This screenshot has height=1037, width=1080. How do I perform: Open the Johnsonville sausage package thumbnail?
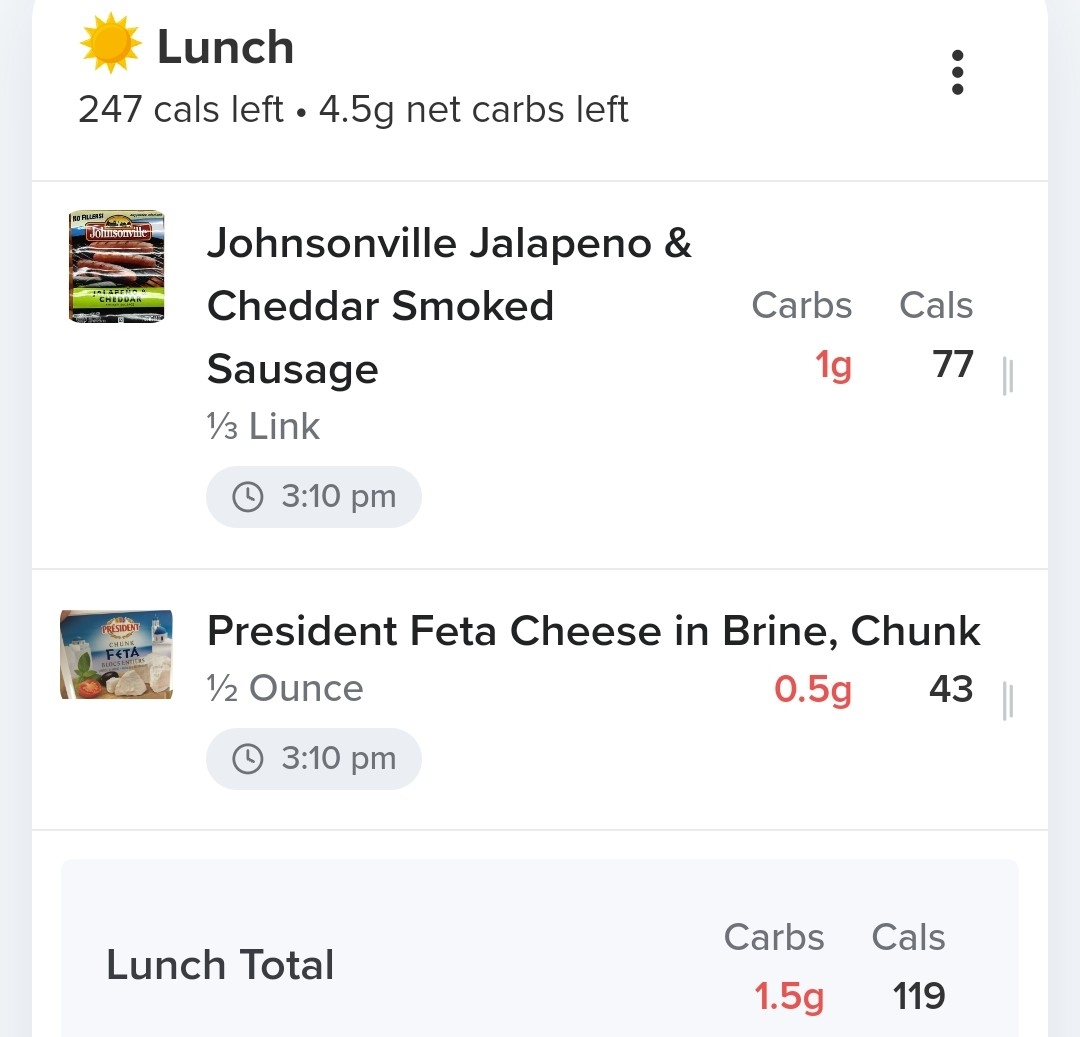(117, 266)
